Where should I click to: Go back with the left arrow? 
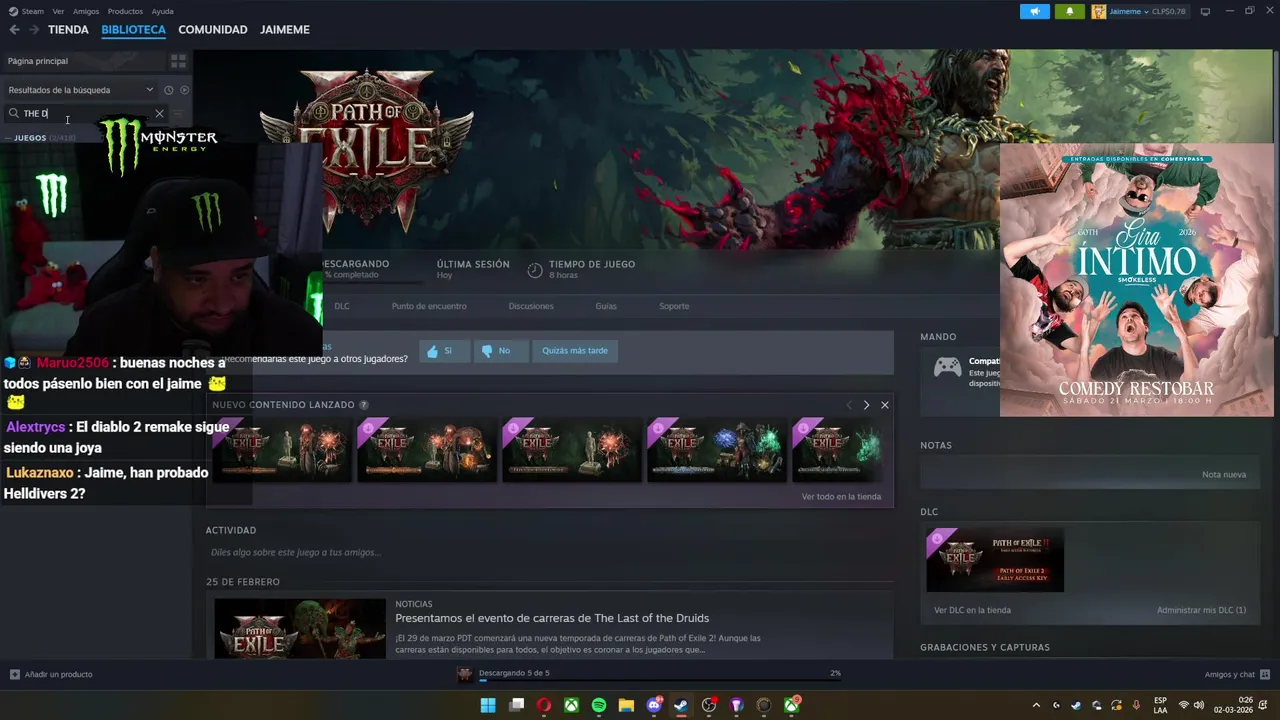tap(14, 30)
